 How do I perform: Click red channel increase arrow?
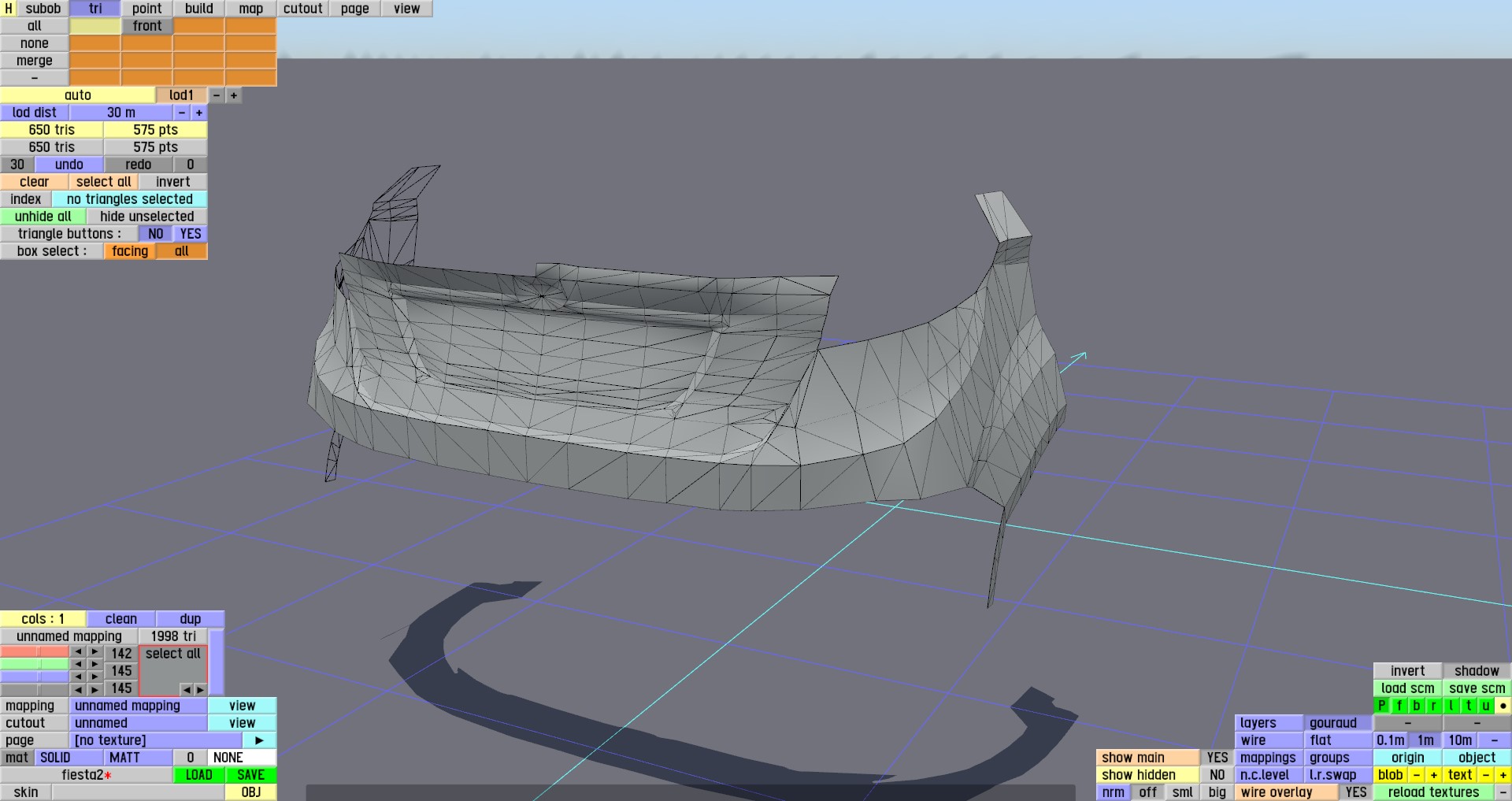click(95, 652)
